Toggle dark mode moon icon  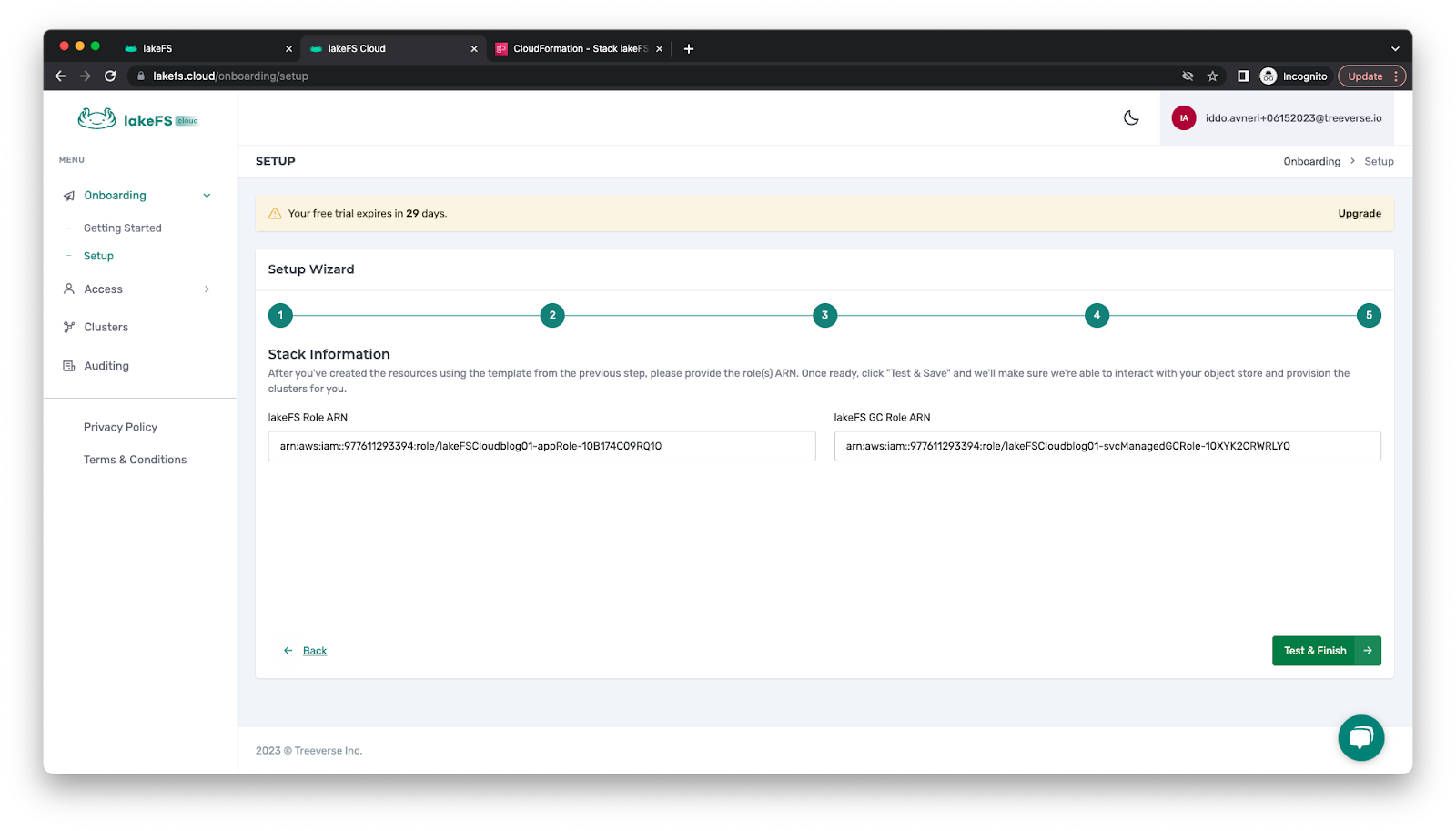[1131, 117]
